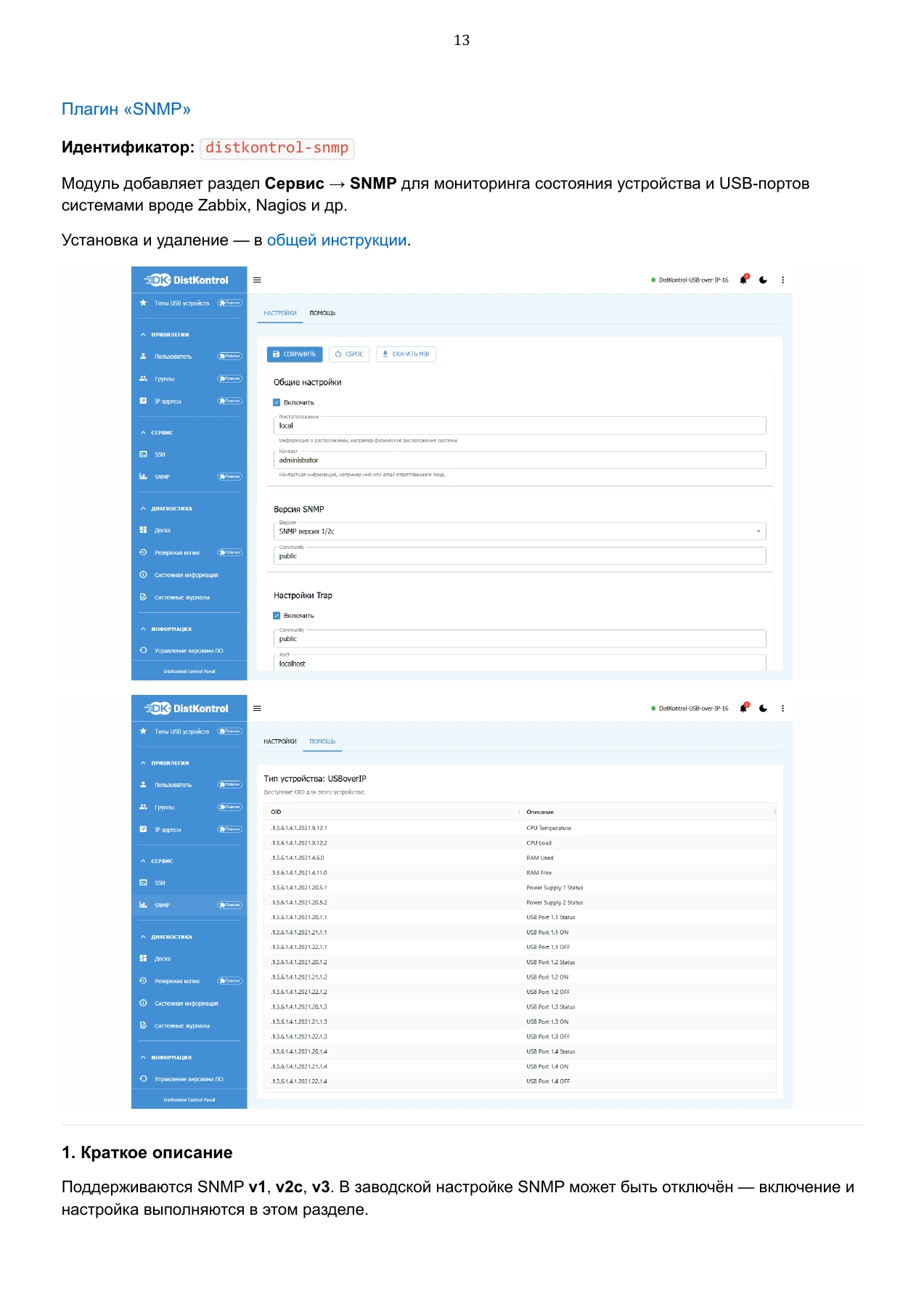
Task: Click the SNMP chart icon in OID help screenshot
Action: tap(143, 905)
